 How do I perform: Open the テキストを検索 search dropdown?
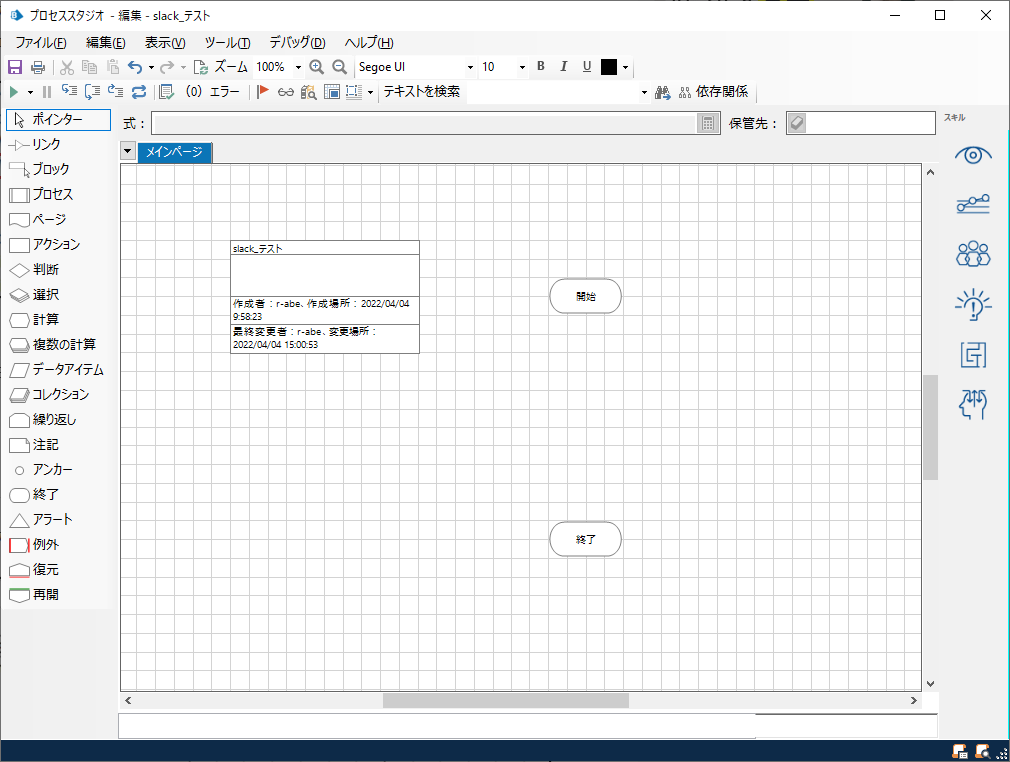point(643,92)
